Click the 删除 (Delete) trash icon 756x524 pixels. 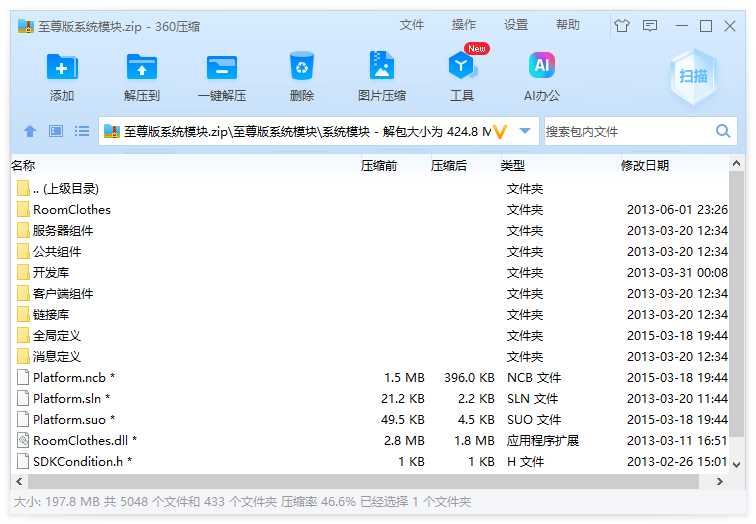pos(302,66)
